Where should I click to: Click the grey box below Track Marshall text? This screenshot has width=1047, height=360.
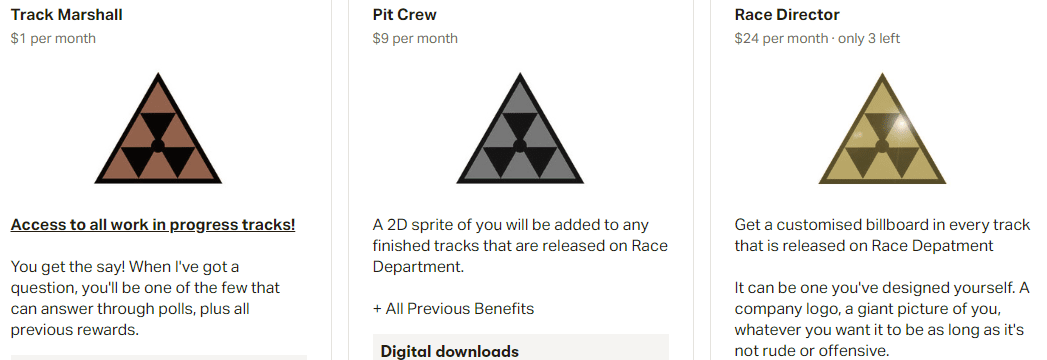pyautogui.click(x=159, y=357)
